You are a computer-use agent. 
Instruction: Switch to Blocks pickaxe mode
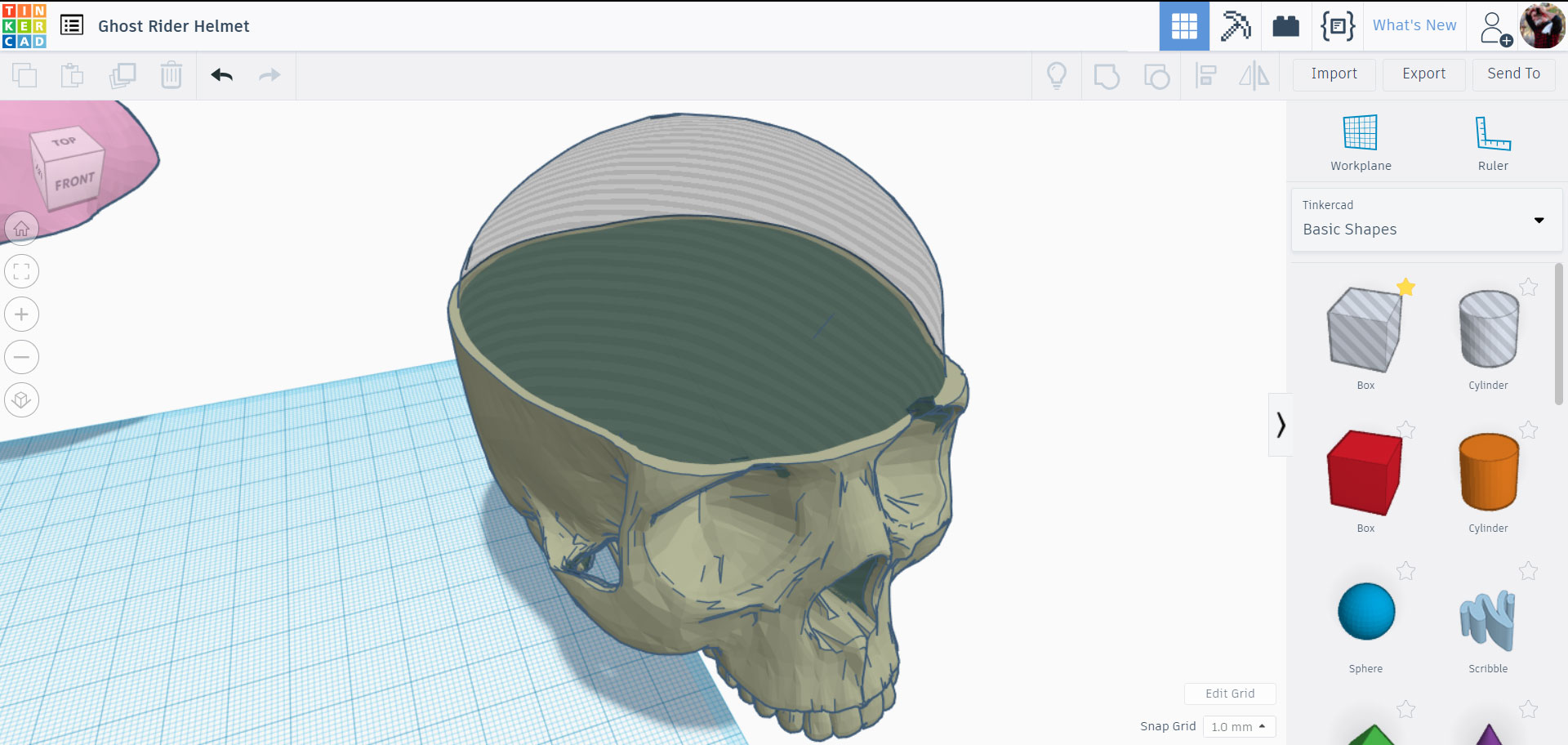1236,26
